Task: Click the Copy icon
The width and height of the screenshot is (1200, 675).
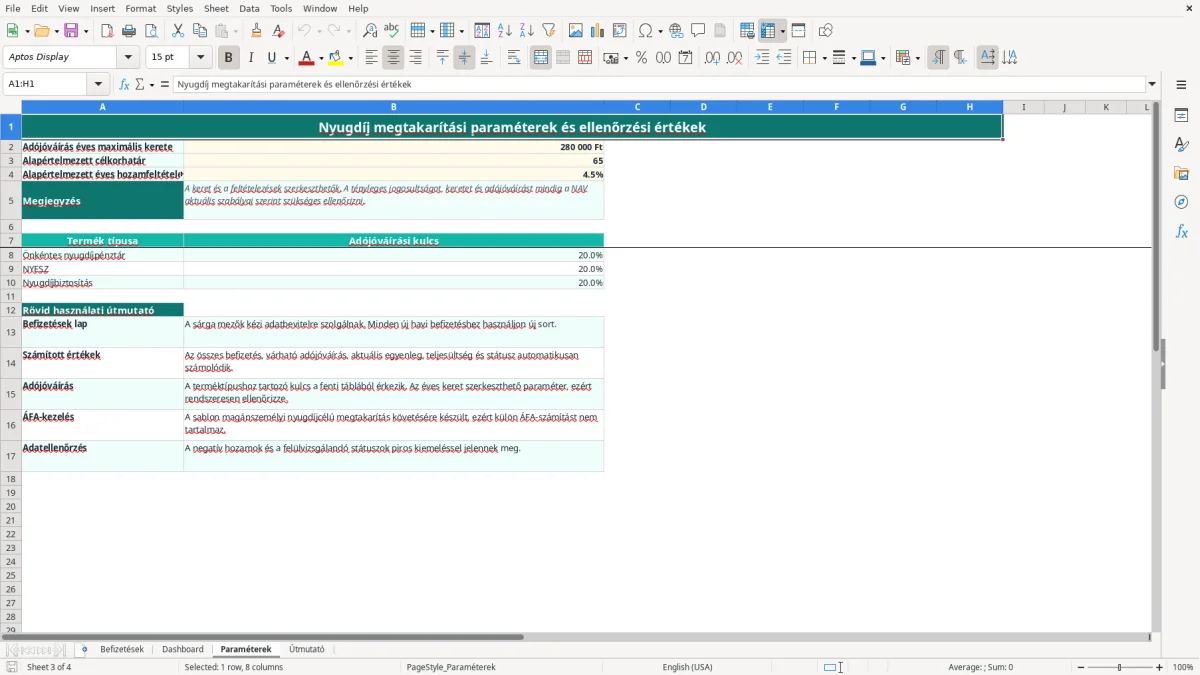Action: click(x=200, y=31)
